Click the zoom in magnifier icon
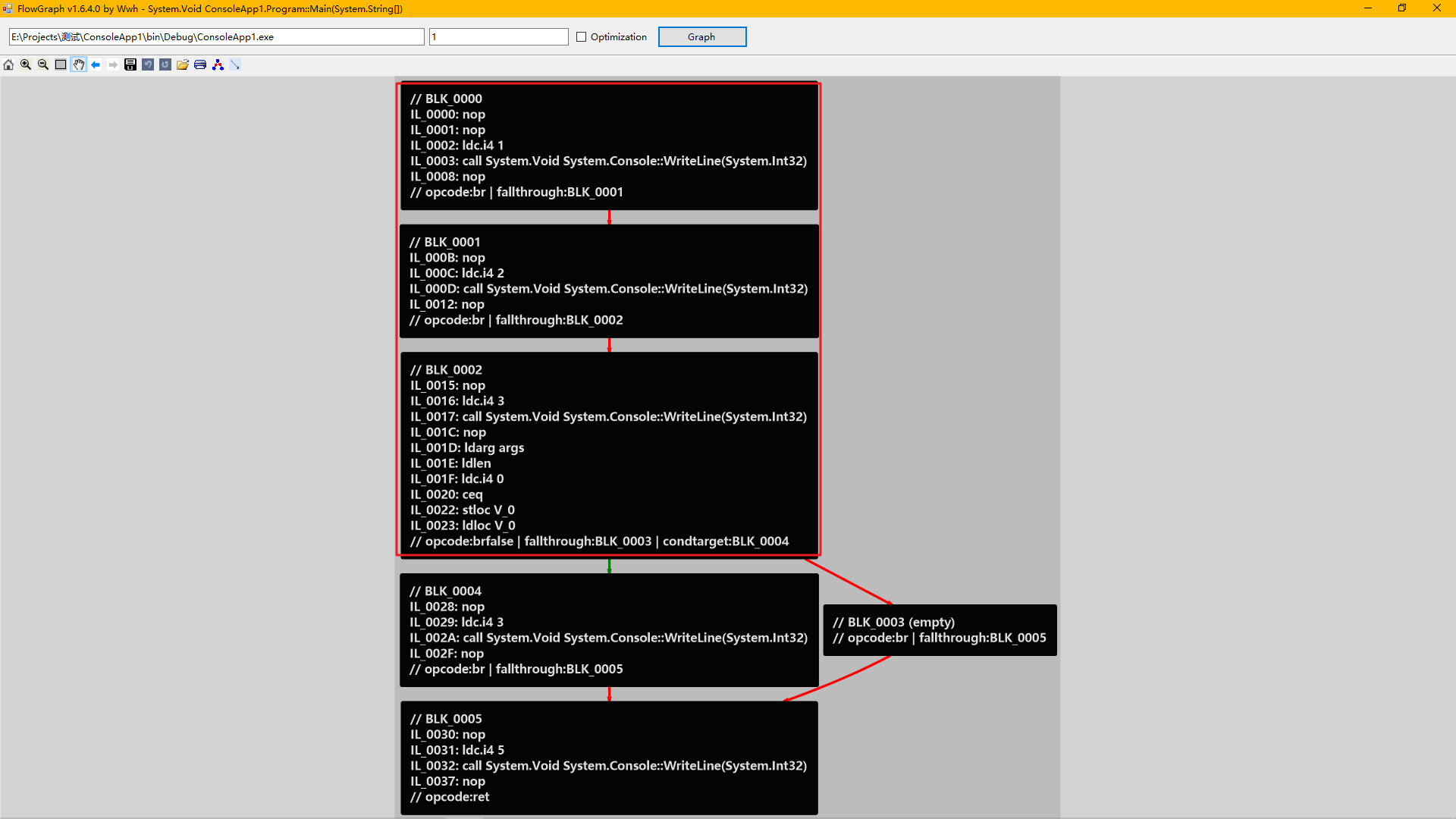This screenshot has height=819, width=1456. pyautogui.click(x=26, y=64)
